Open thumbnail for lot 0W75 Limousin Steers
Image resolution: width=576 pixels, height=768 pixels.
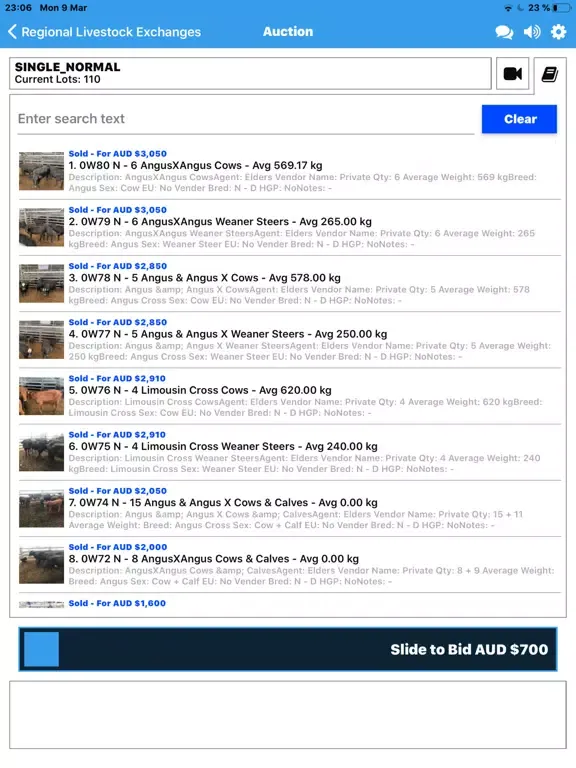click(42, 452)
